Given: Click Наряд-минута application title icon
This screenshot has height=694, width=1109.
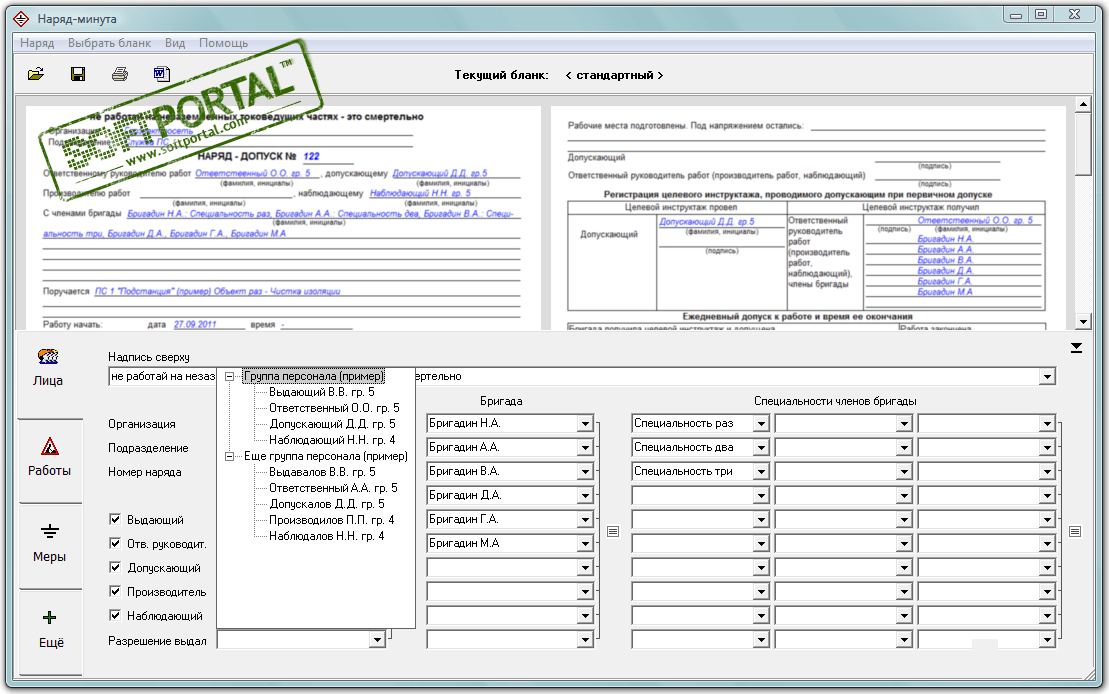Looking at the screenshot, I should (x=21, y=19).
